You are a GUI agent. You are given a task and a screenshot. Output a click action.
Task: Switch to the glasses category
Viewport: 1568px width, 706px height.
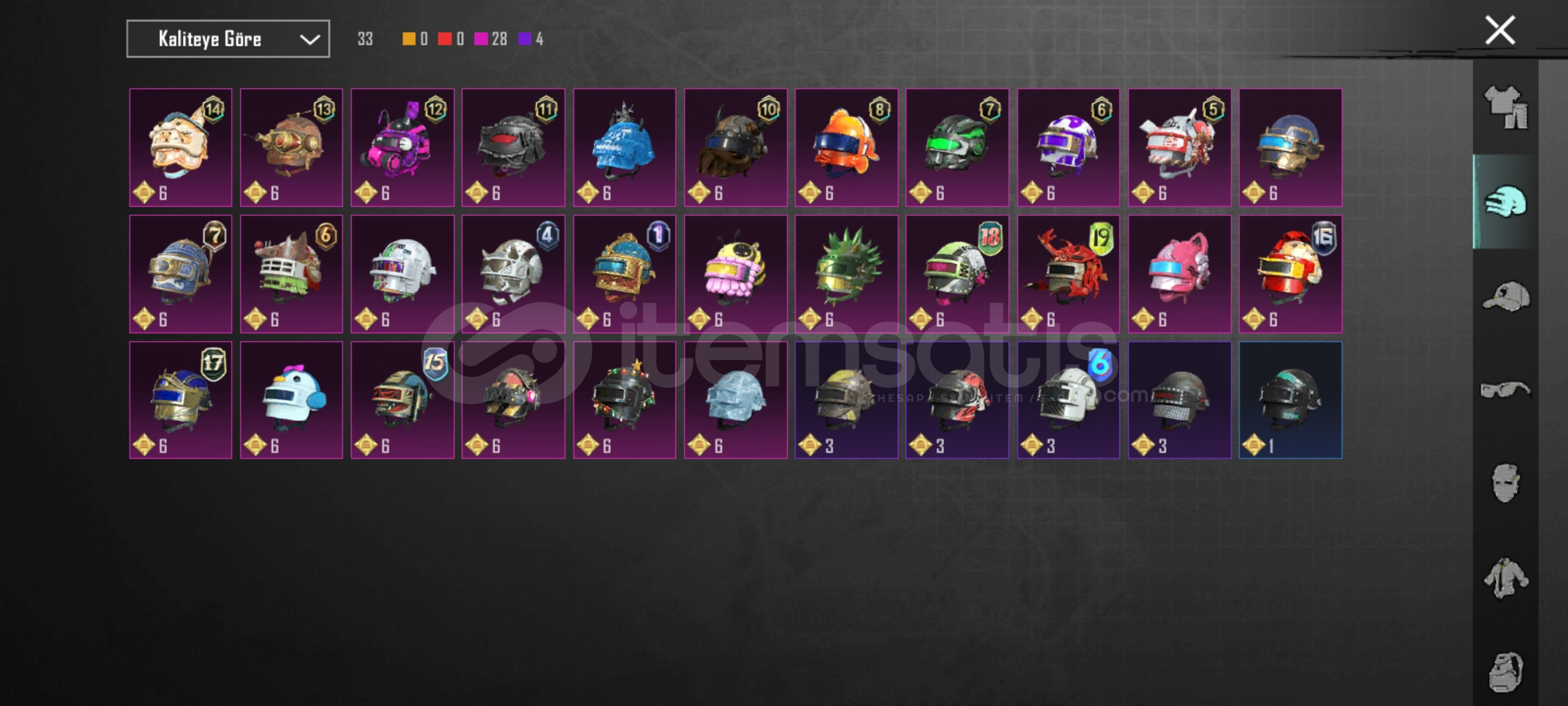tap(1506, 390)
